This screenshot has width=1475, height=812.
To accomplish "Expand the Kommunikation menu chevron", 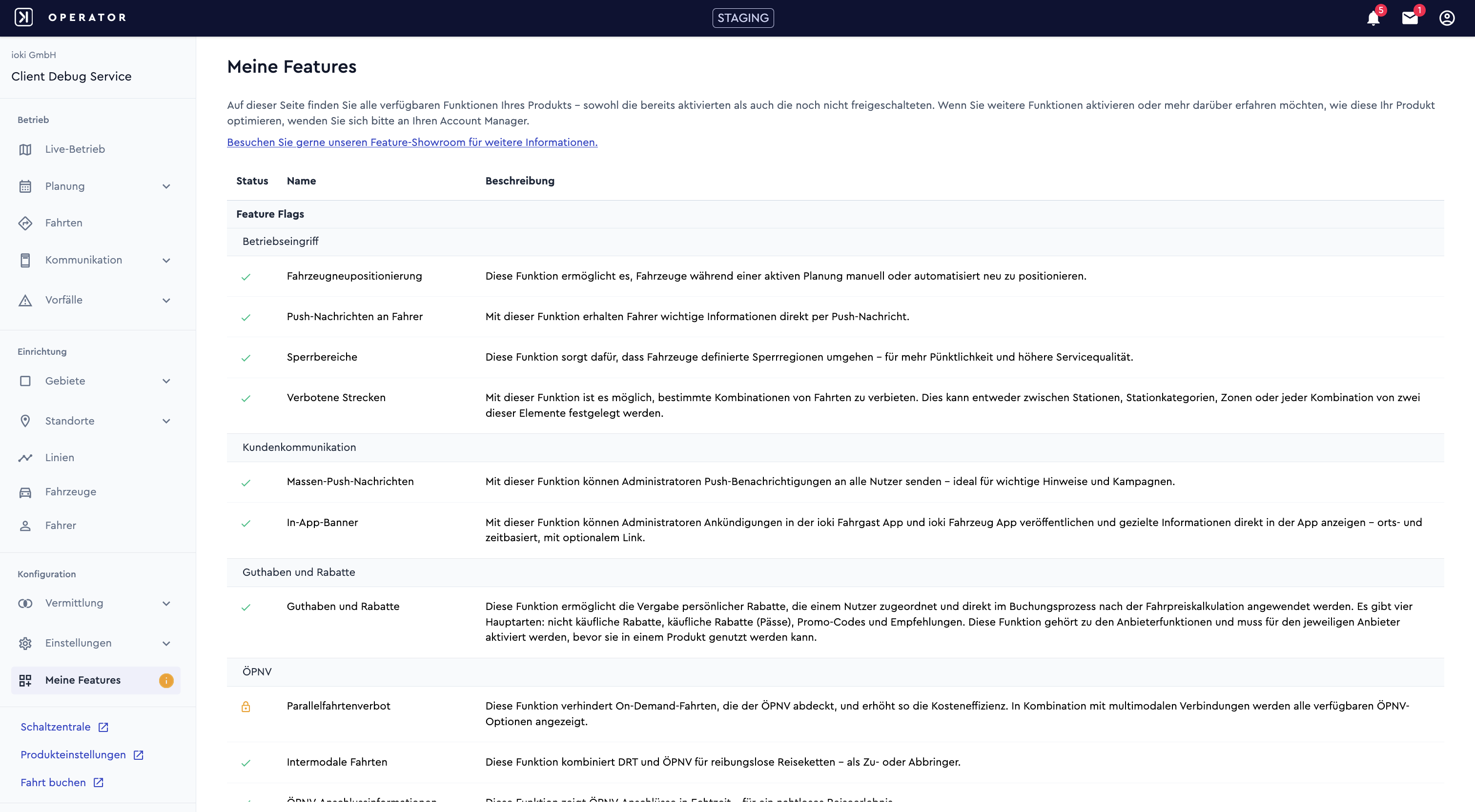I will [166, 261].
